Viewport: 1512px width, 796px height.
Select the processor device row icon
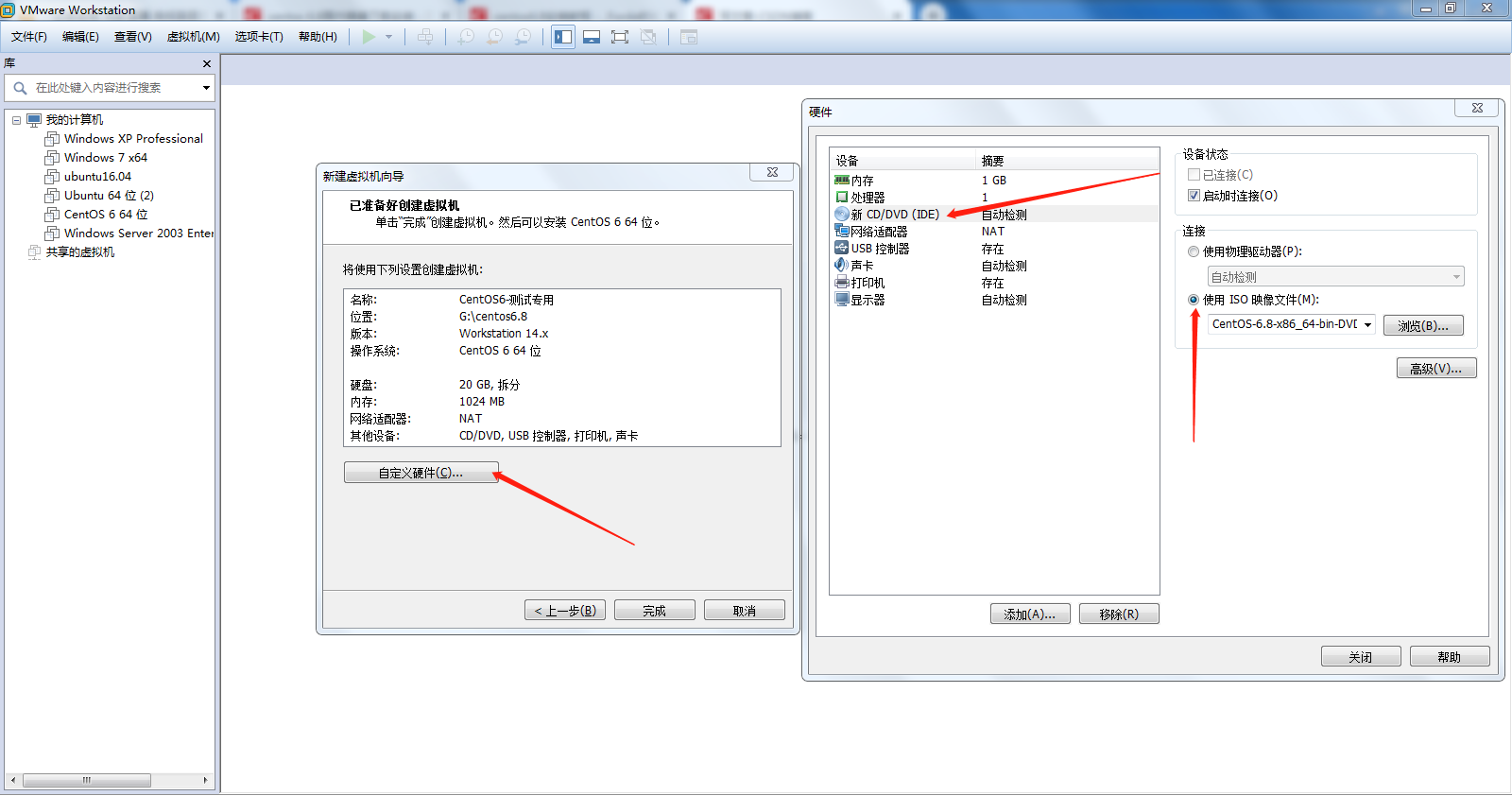click(x=842, y=197)
